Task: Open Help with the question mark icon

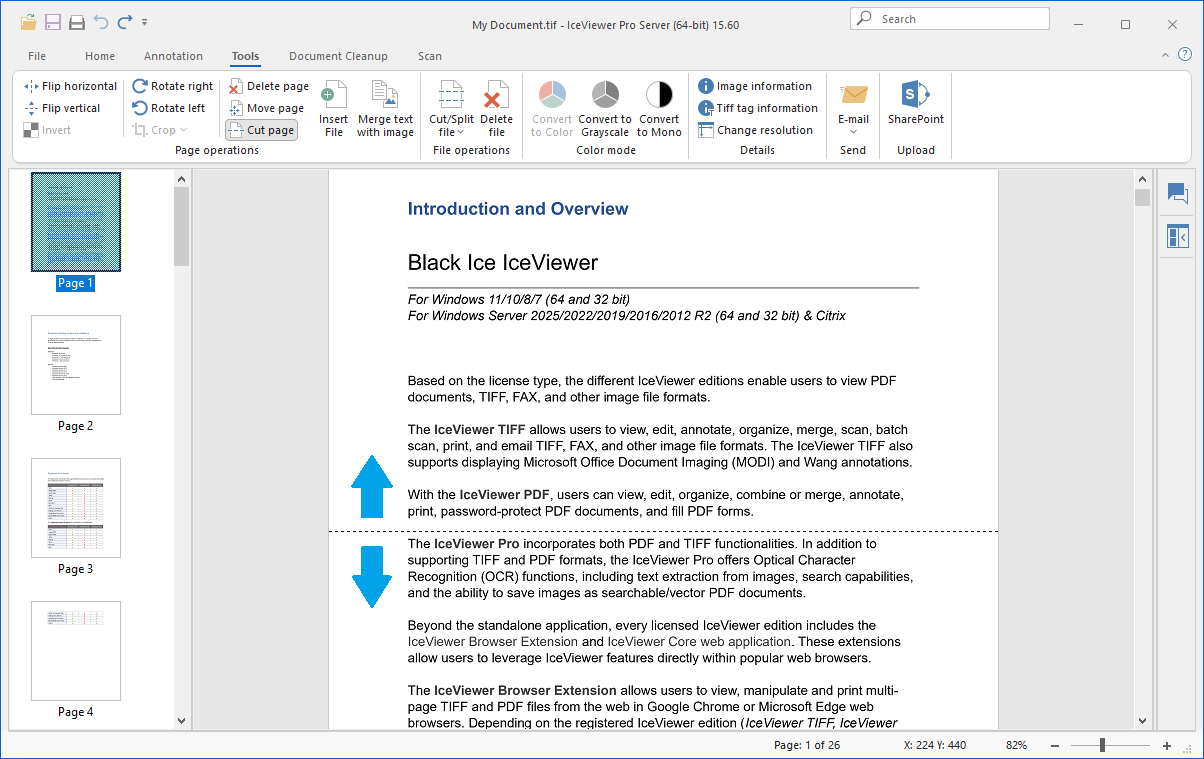Action: 1185,54
